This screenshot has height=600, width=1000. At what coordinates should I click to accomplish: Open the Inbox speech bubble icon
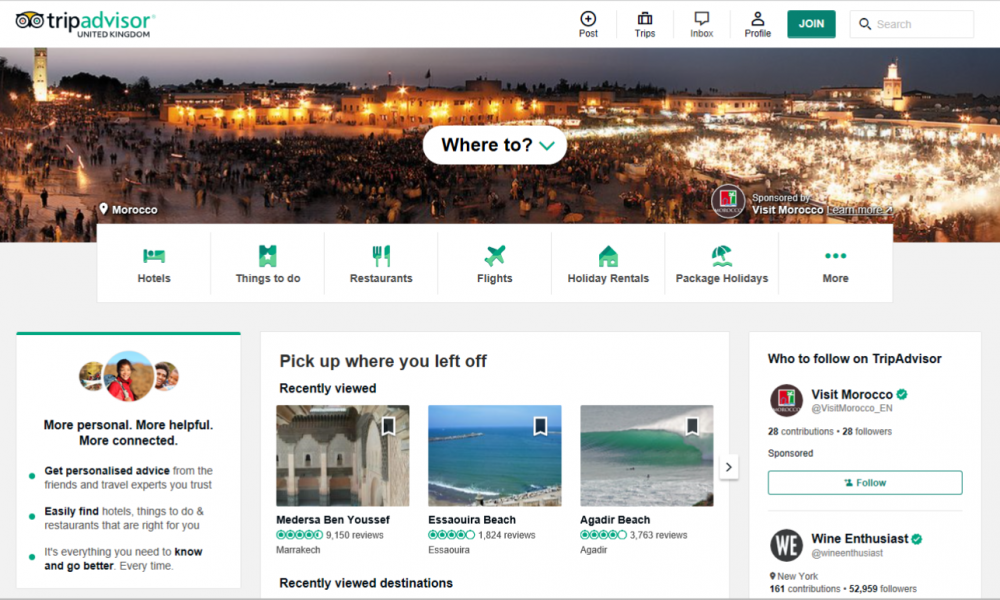coord(702,18)
